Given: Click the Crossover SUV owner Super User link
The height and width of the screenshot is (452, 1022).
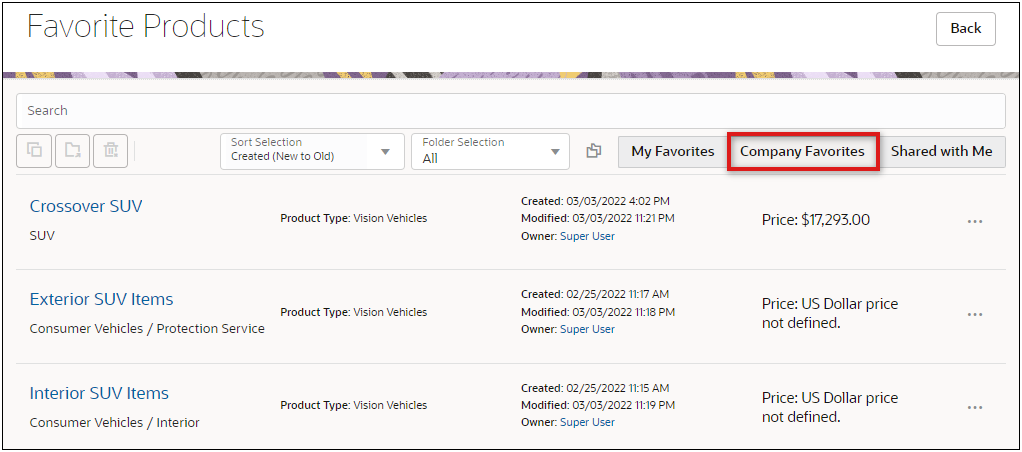Looking at the screenshot, I should pos(587,236).
